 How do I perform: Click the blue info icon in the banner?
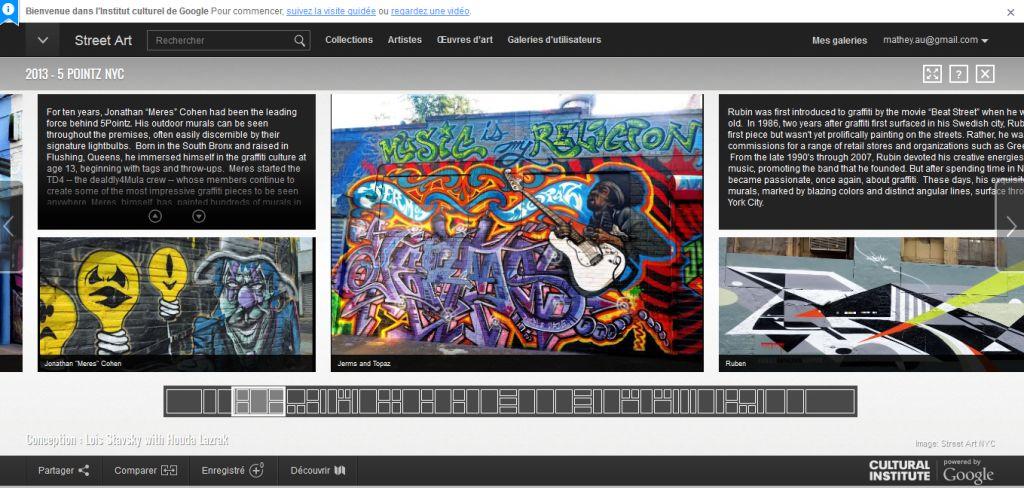8,10
